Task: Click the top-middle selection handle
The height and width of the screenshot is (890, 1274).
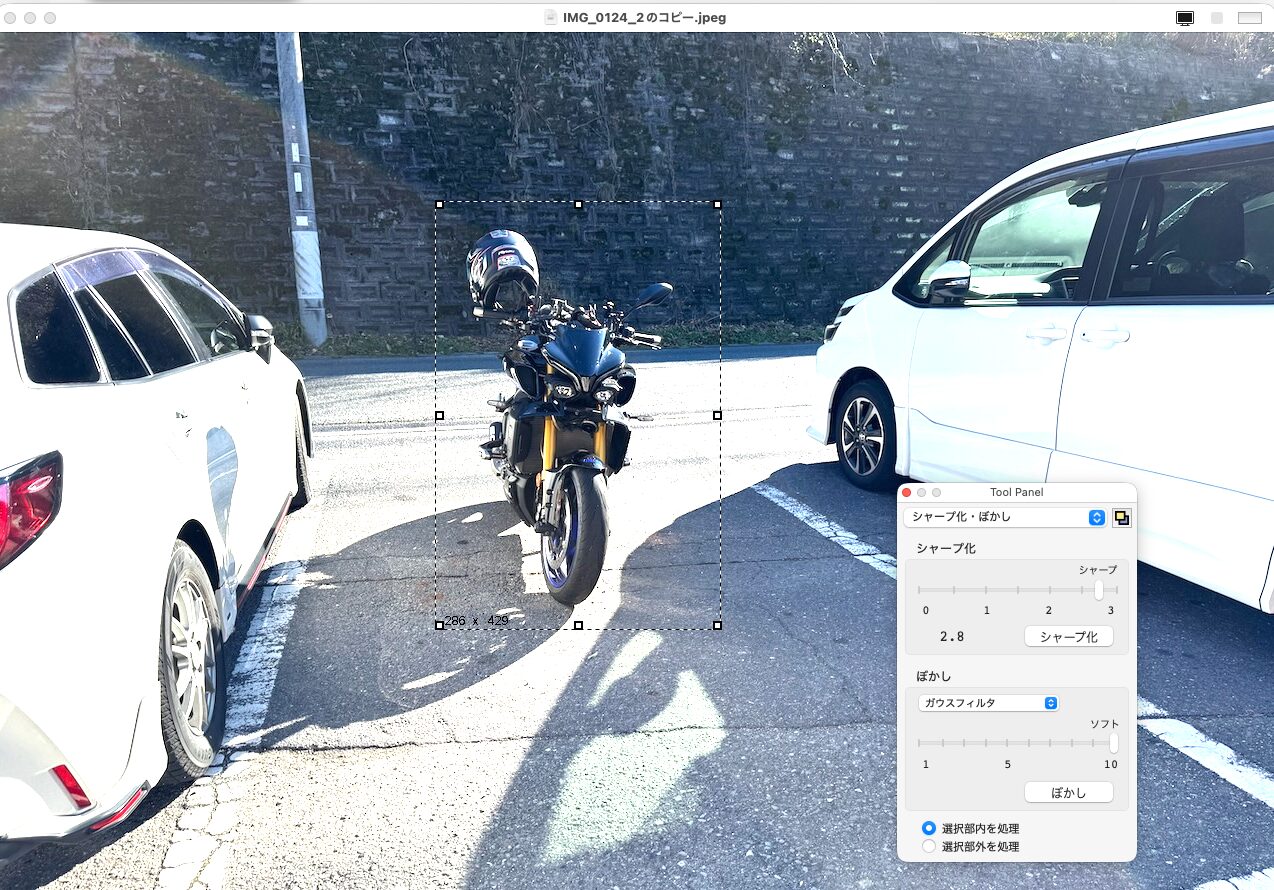Action: (x=578, y=204)
